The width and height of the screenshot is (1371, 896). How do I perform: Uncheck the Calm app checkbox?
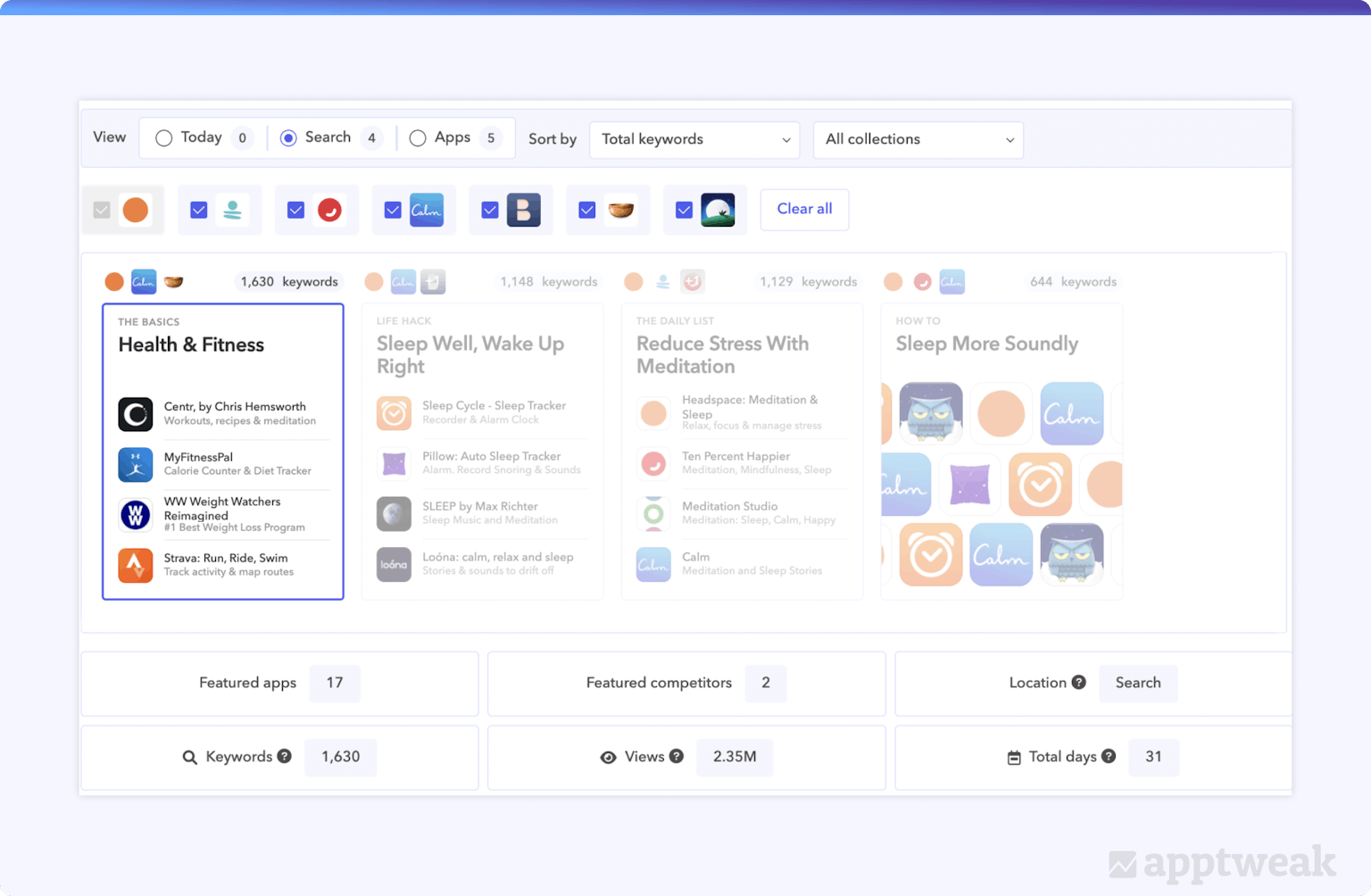393,210
